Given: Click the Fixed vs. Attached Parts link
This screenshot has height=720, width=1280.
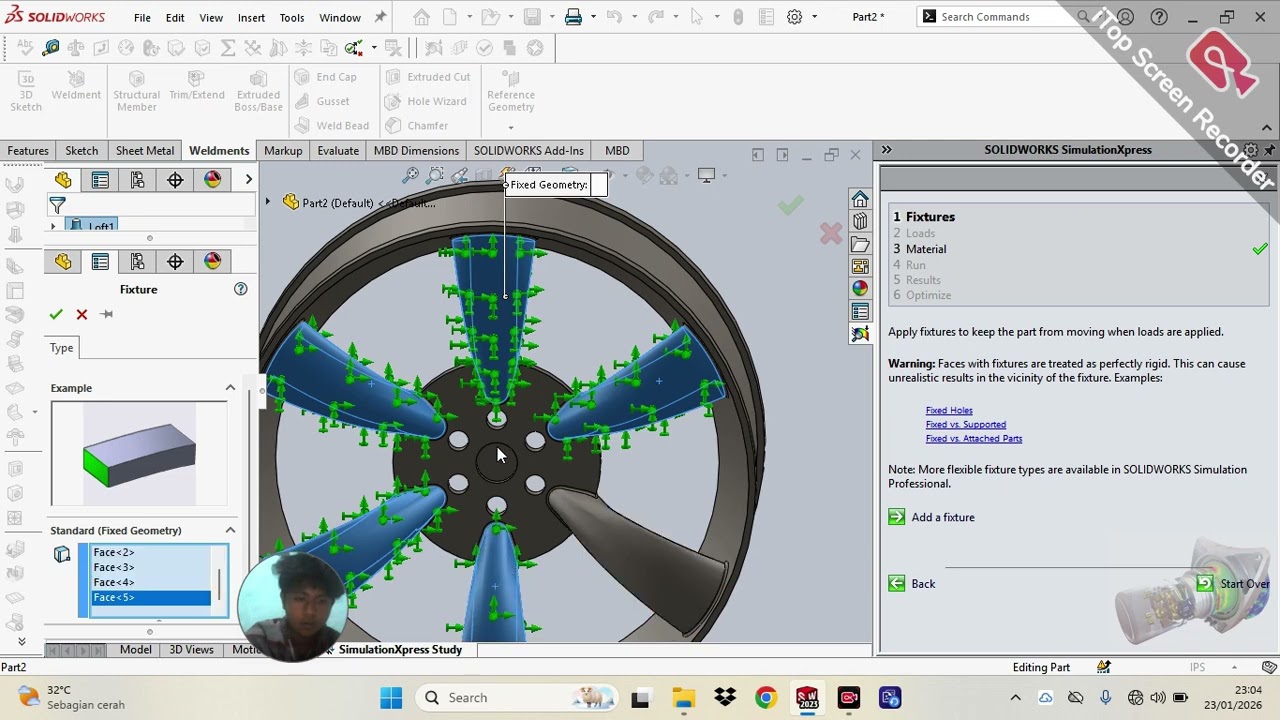Looking at the screenshot, I should click(974, 438).
